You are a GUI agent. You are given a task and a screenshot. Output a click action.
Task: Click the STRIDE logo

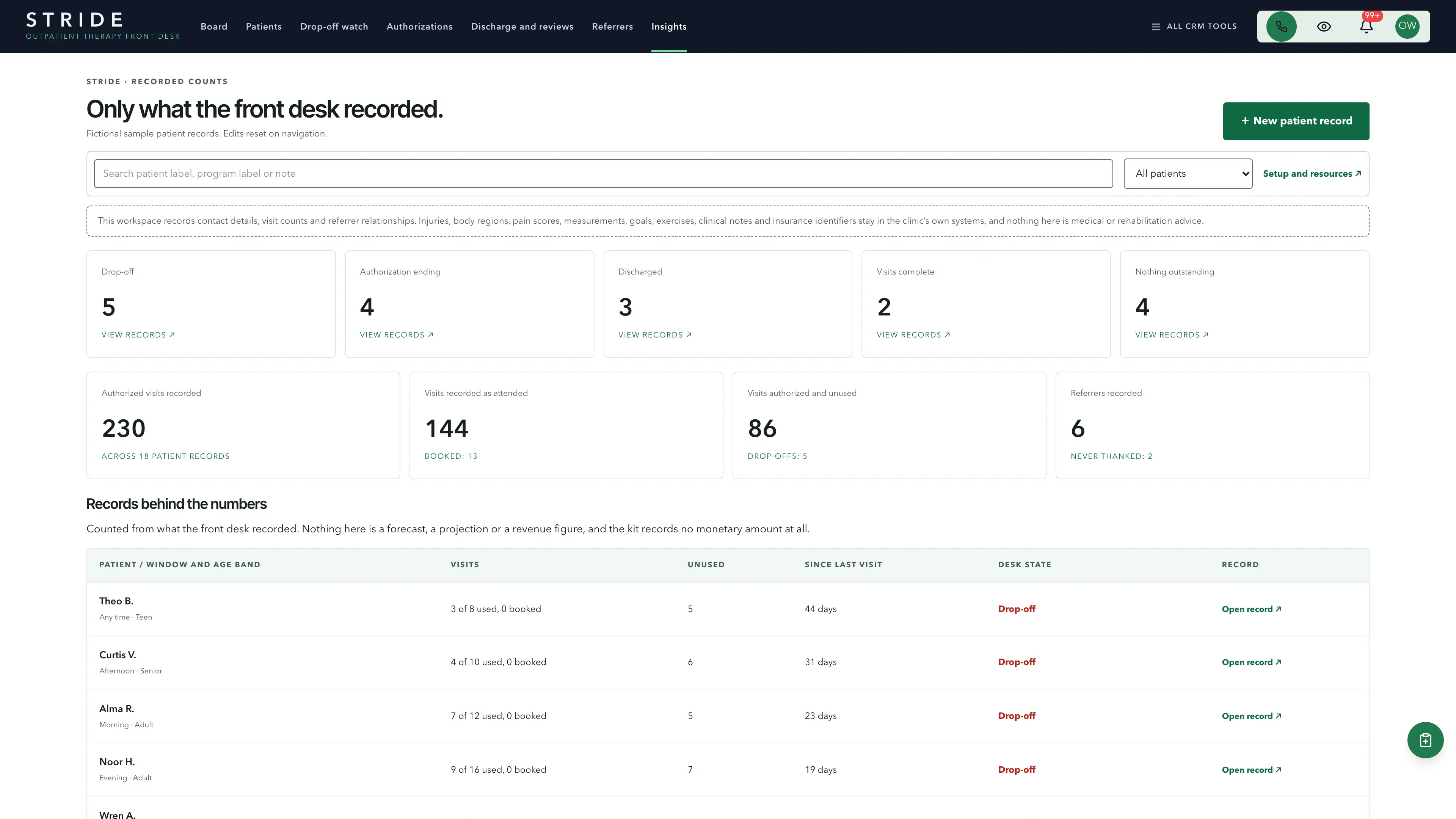point(103,26)
